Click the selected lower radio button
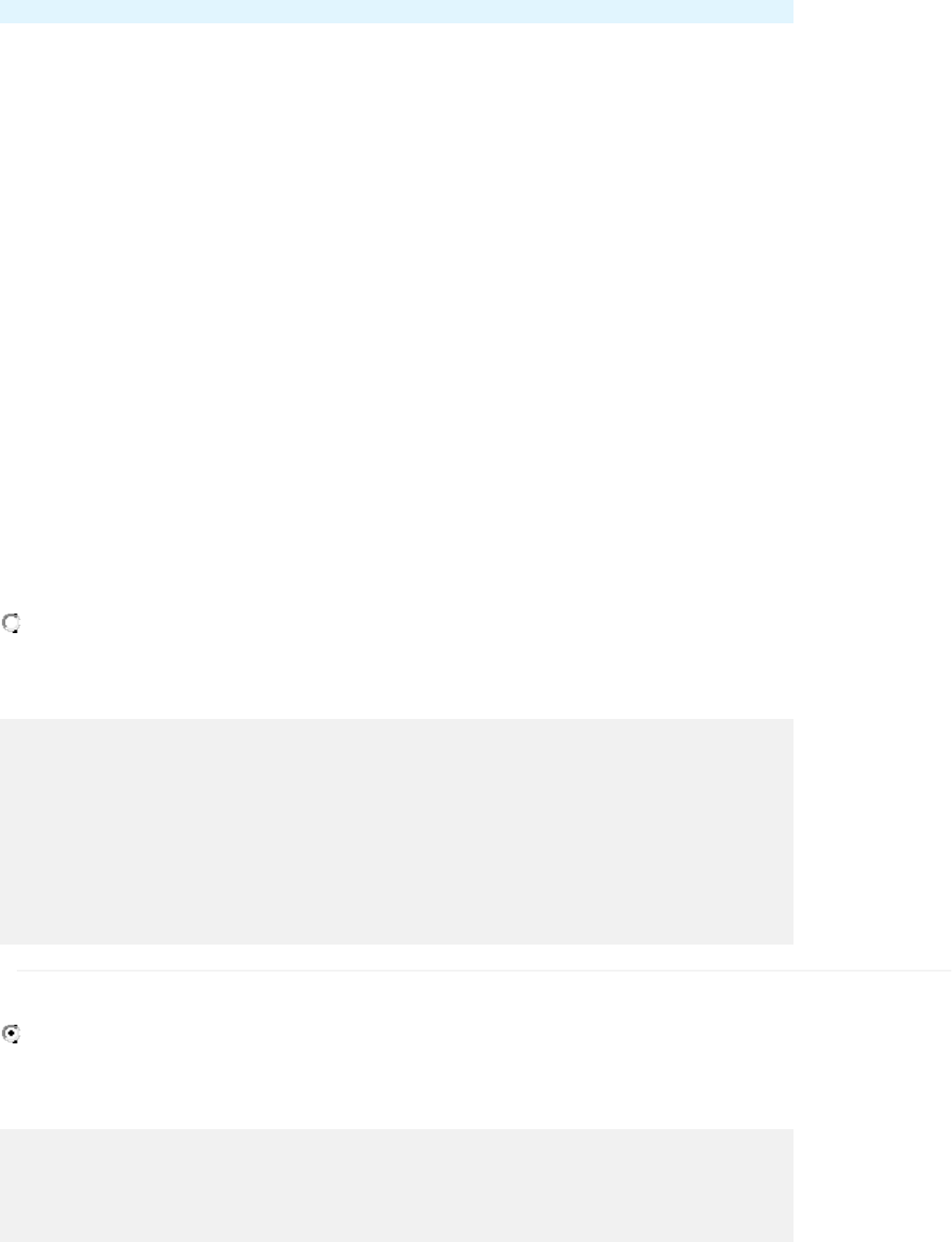Viewport: 952px width, 1242px height. (x=11, y=1033)
